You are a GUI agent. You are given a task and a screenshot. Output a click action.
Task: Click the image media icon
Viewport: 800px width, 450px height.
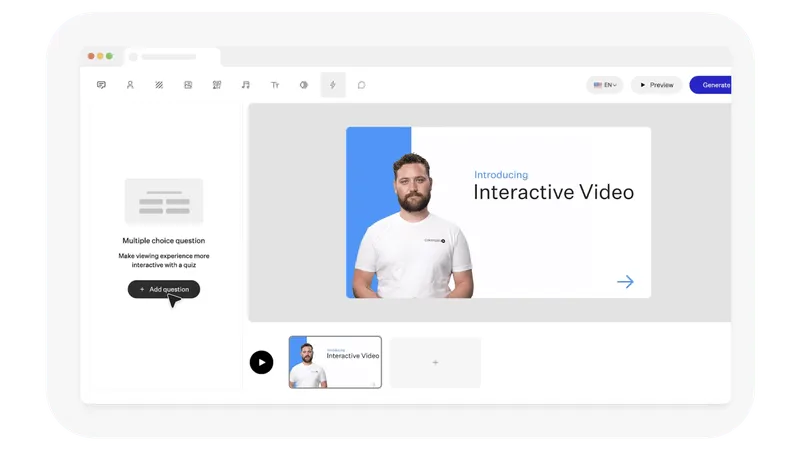(188, 85)
